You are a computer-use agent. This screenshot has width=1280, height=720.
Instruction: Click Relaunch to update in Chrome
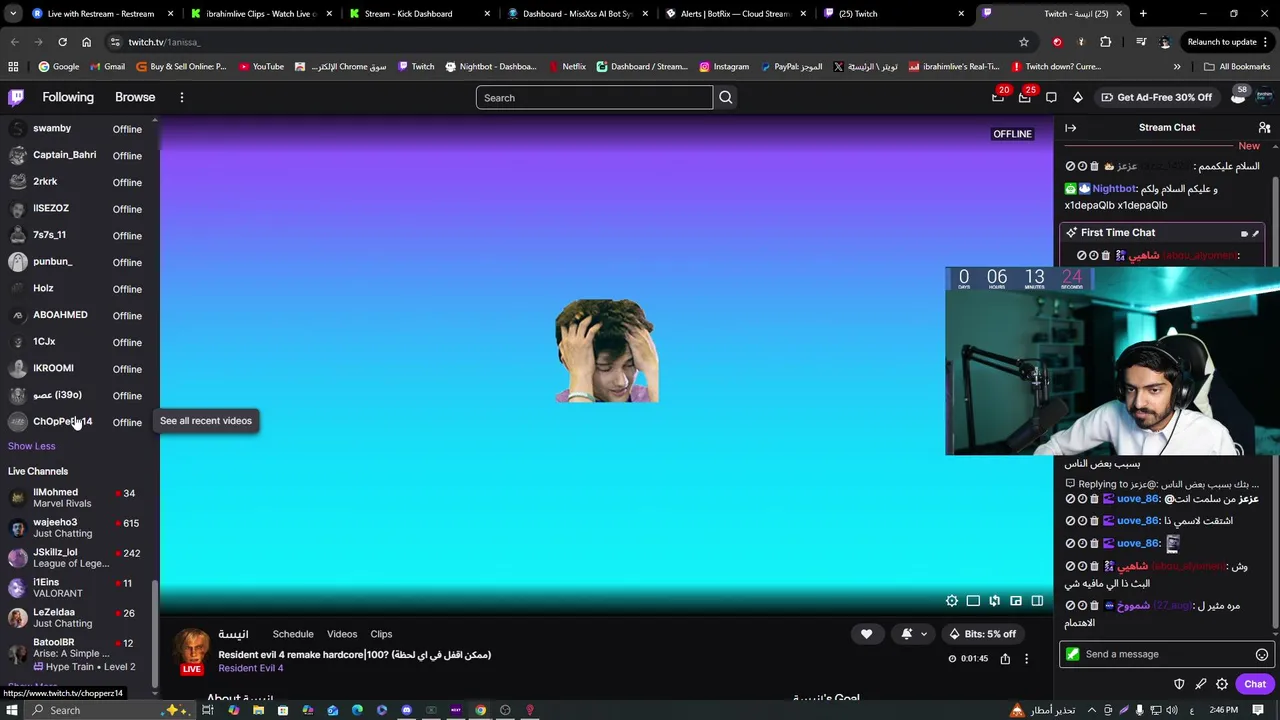coord(1221,42)
